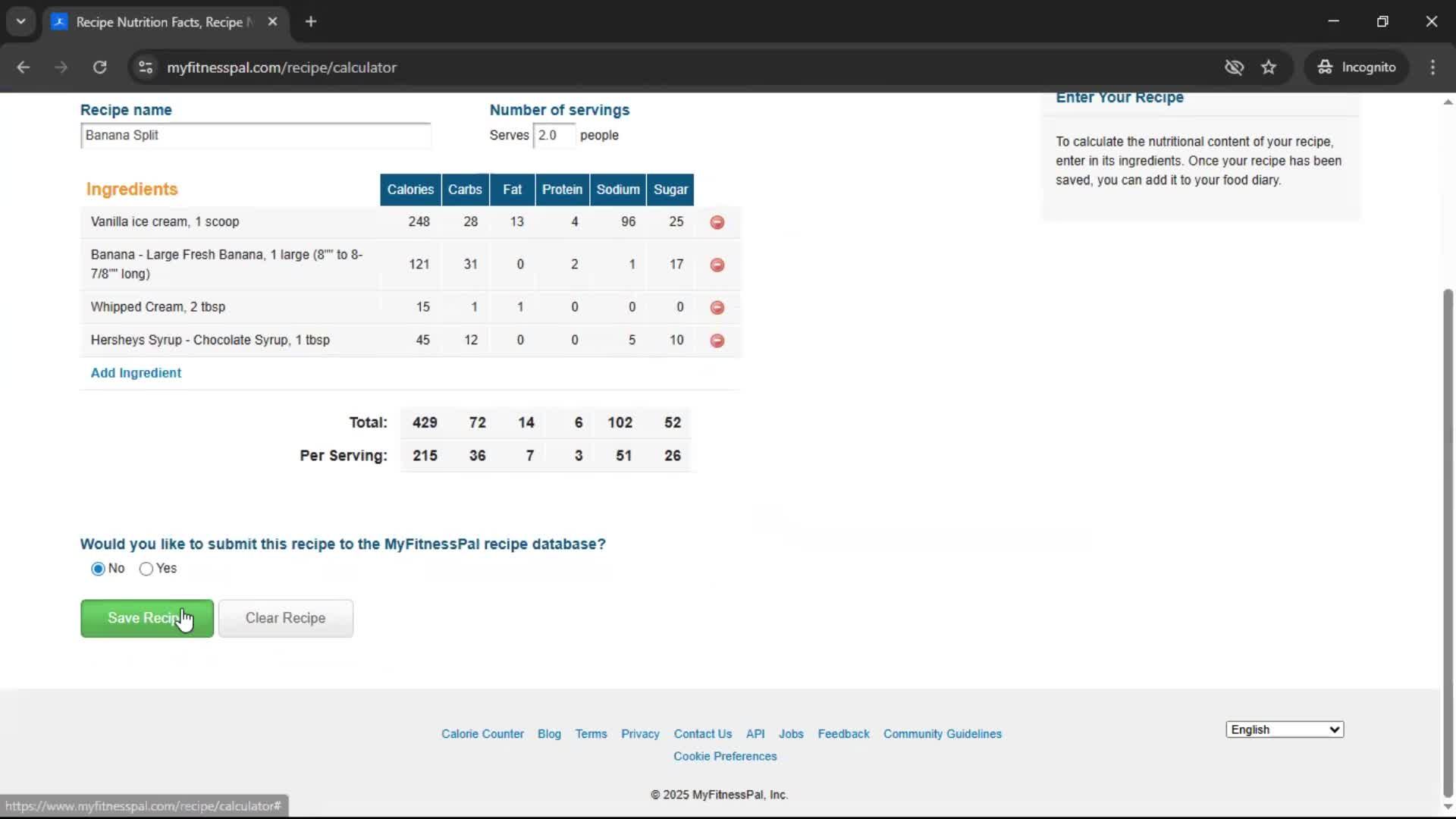
Task: Click the browser address bar URL
Action: [281, 67]
